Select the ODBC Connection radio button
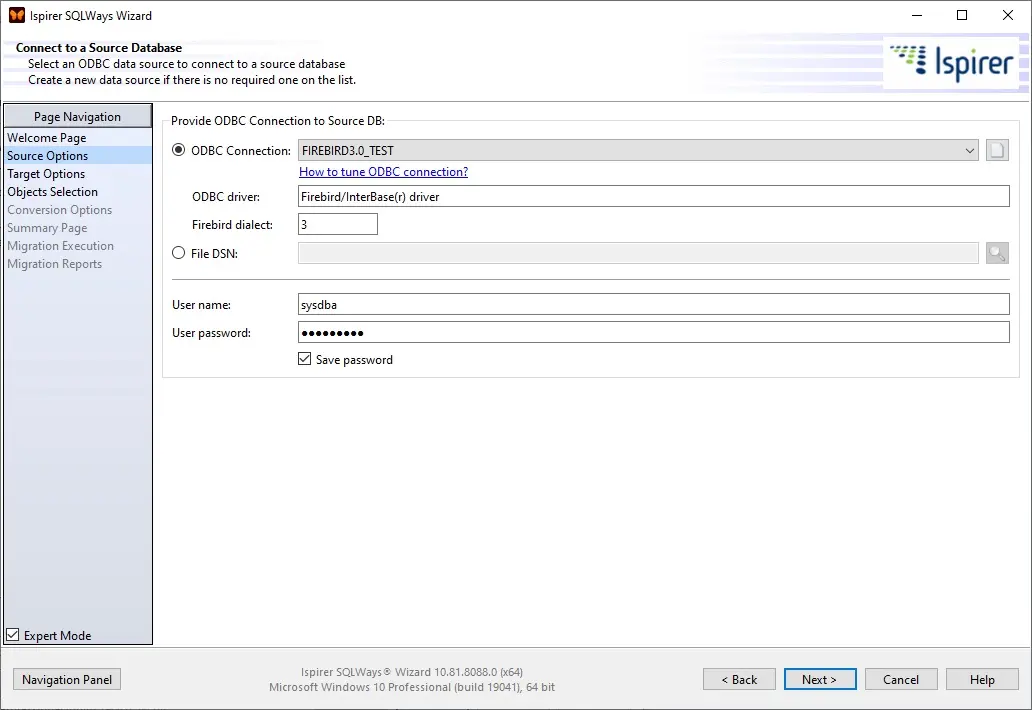The image size is (1032, 710). (x=178, y=150)
